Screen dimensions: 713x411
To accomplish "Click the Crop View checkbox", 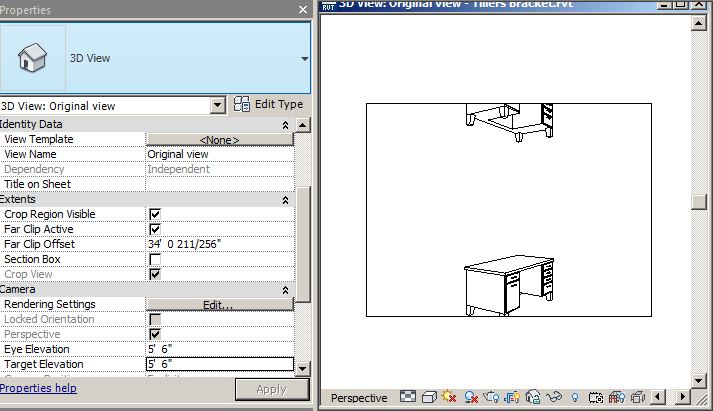I will [x=155, y=274].
